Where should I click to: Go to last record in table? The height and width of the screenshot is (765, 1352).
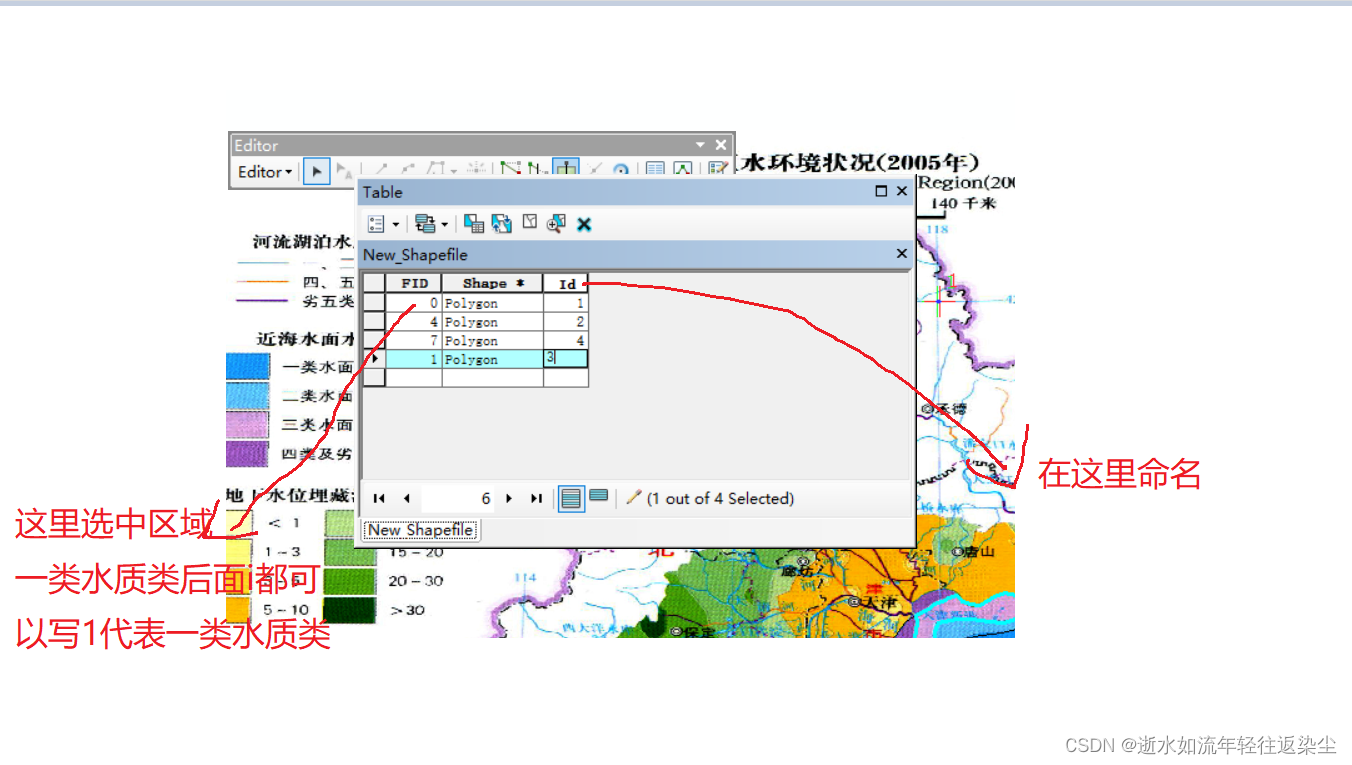[x=536, y=498]
